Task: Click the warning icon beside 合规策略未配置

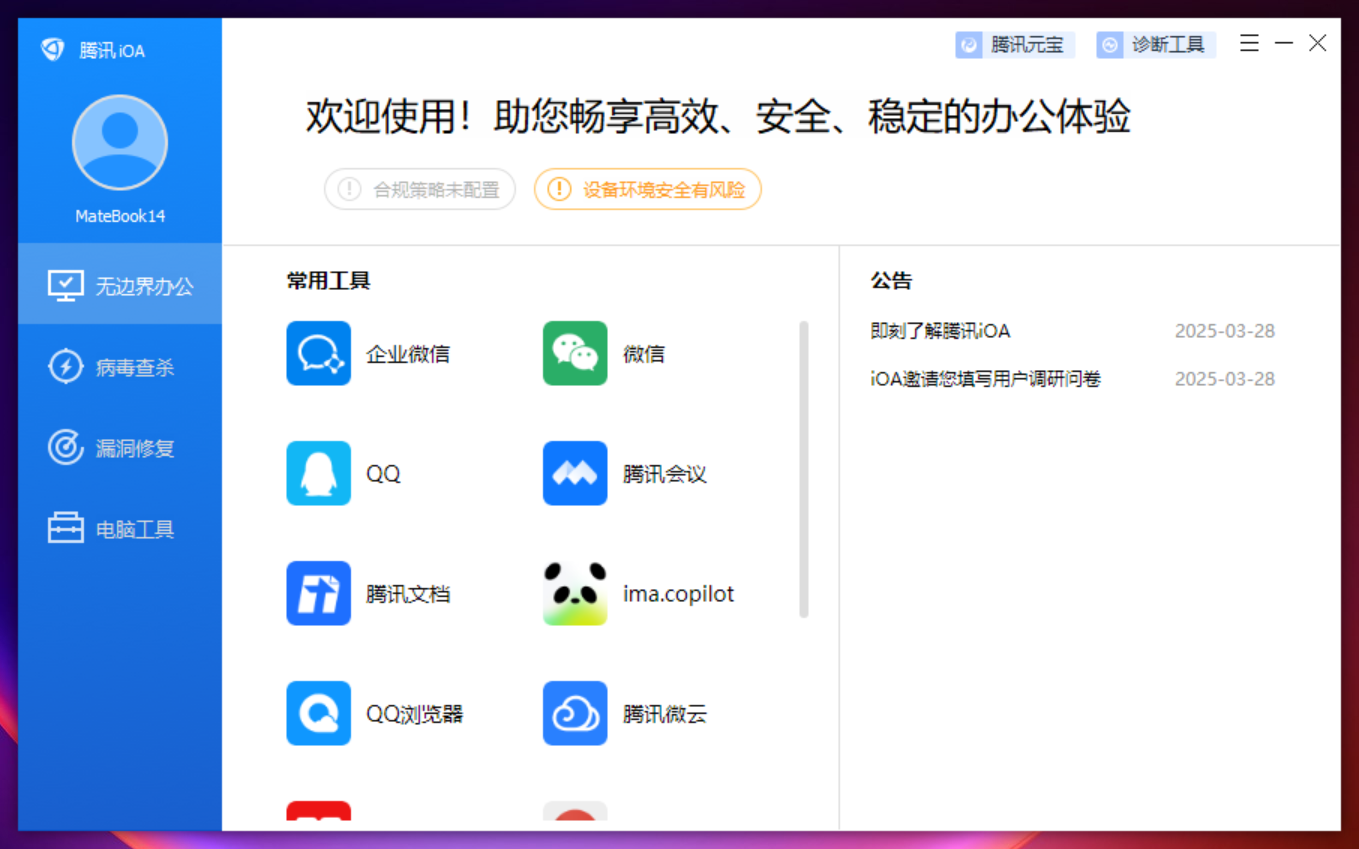Action: coord(349,189)
